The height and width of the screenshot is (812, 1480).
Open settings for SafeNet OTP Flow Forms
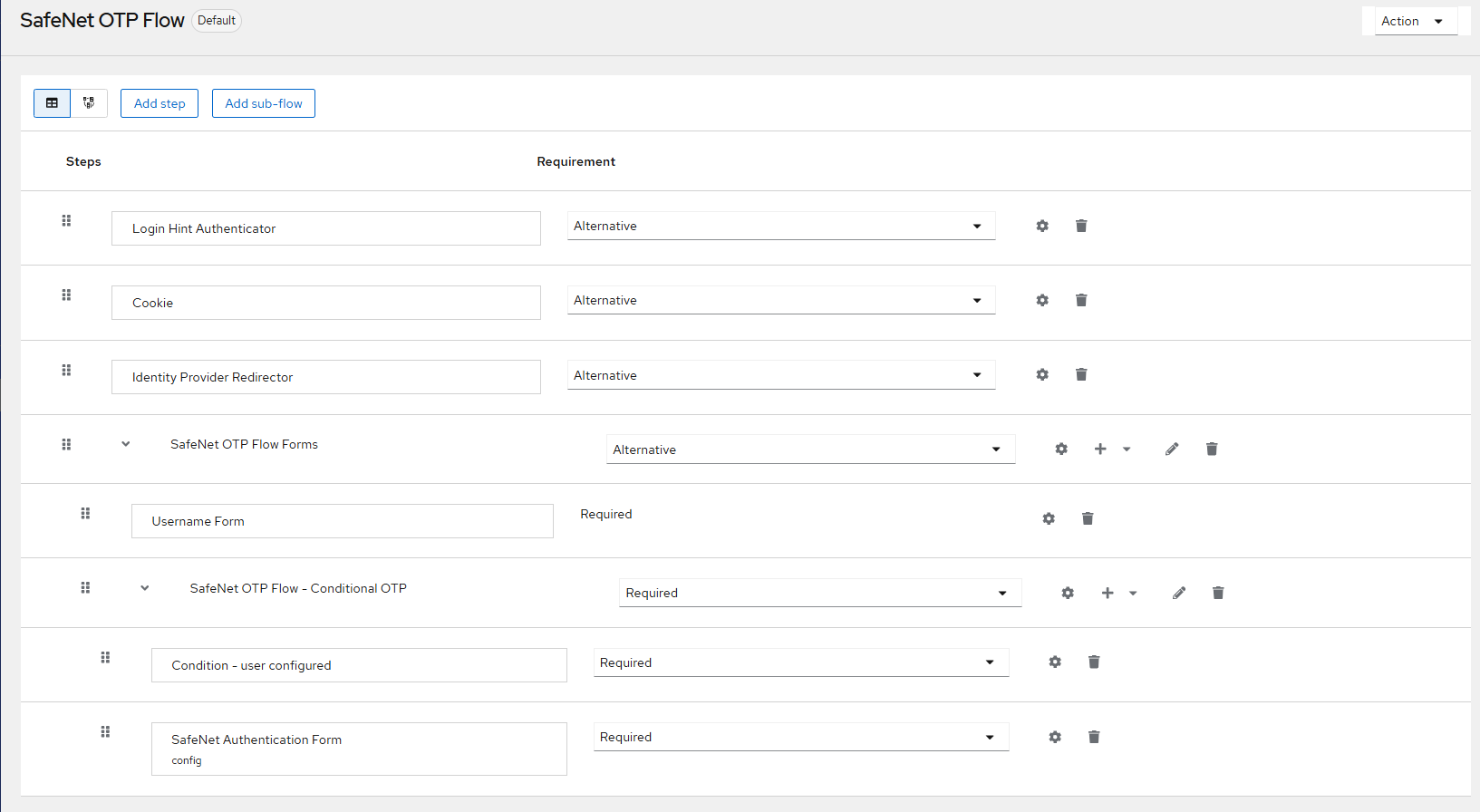[1061, 449]
